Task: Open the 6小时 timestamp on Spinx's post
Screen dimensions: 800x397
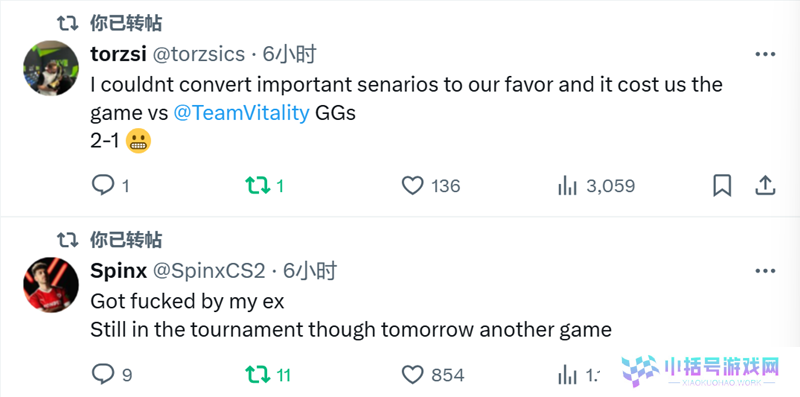Action: coord(310,271)
